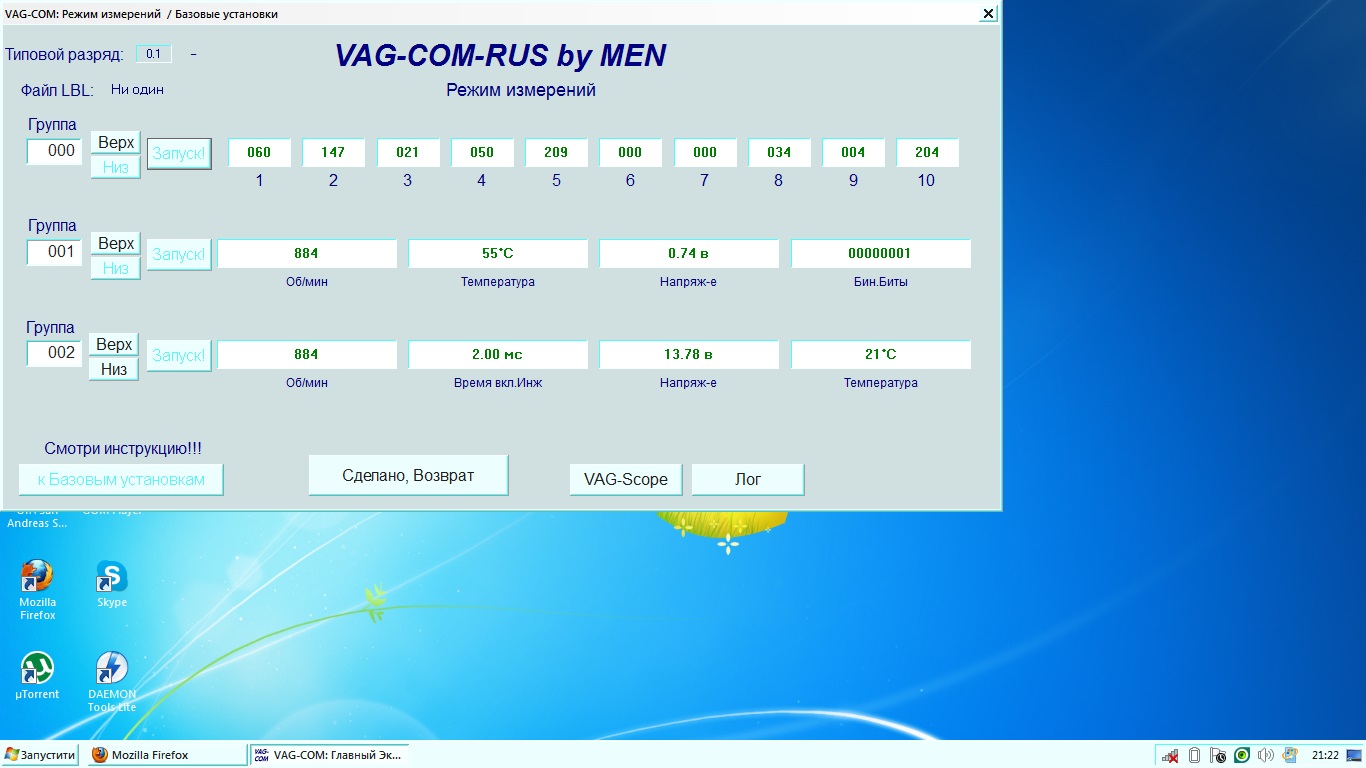Open Mozilla Firefox desktop shortcut
Image resolution: width=1366 pixels, height=768 pixels.
[x=37, y=590]
